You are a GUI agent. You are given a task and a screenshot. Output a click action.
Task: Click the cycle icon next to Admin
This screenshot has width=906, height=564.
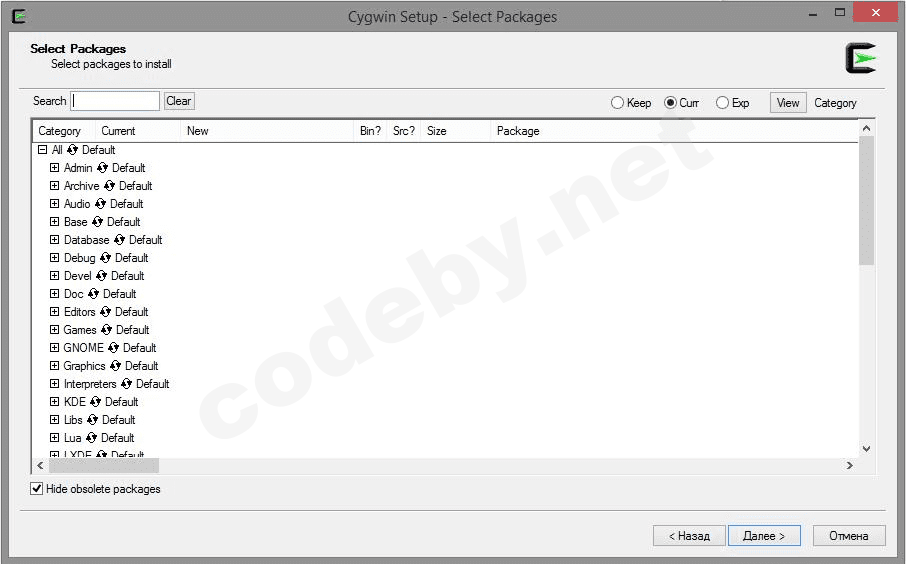click(x=102, y=168)
